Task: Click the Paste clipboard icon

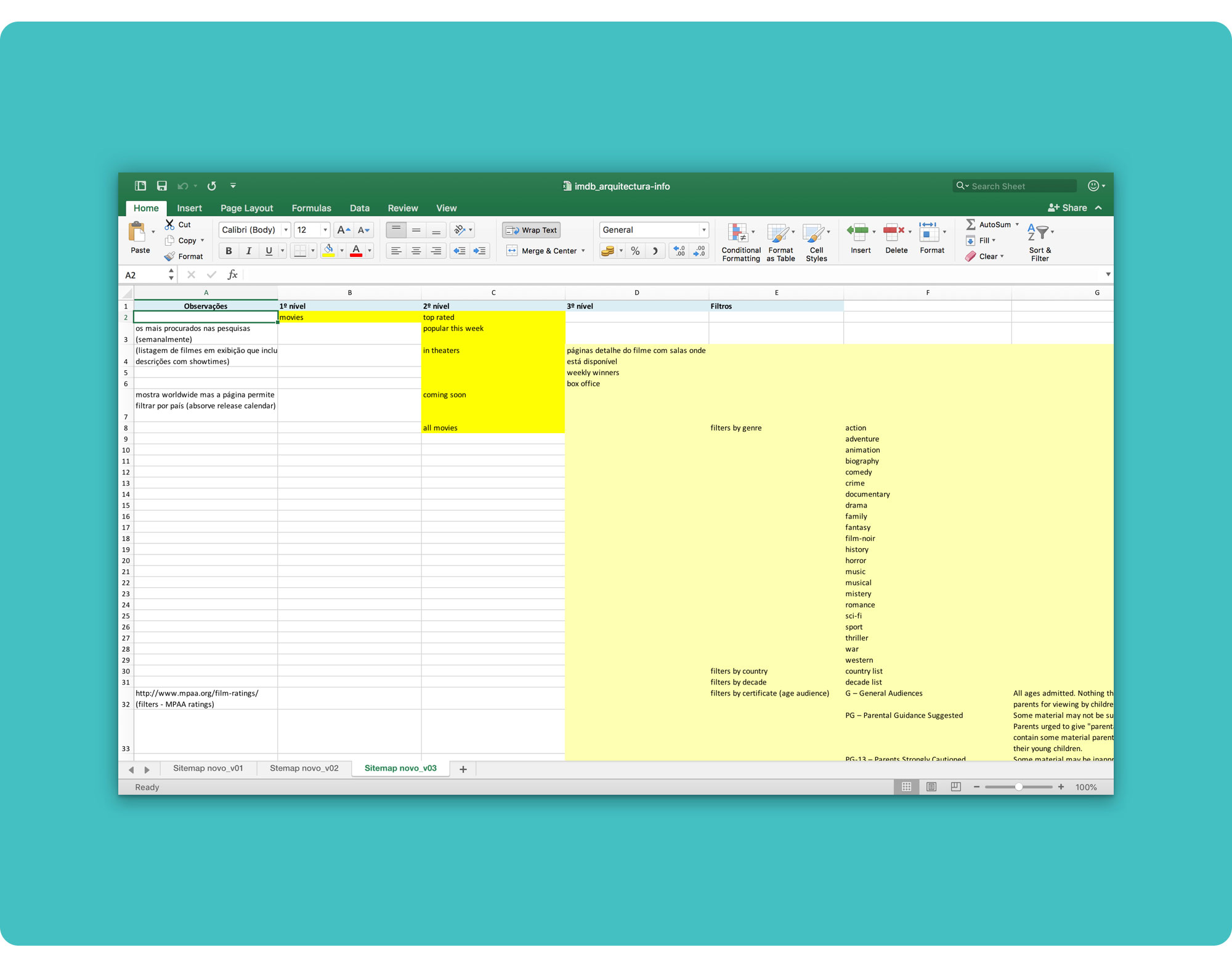Action: (x=137, y=233)
